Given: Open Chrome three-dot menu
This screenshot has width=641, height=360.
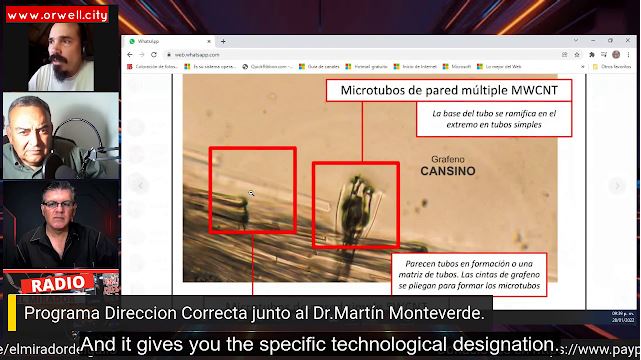Looking at the screenshot, I should tap(628, 54).
